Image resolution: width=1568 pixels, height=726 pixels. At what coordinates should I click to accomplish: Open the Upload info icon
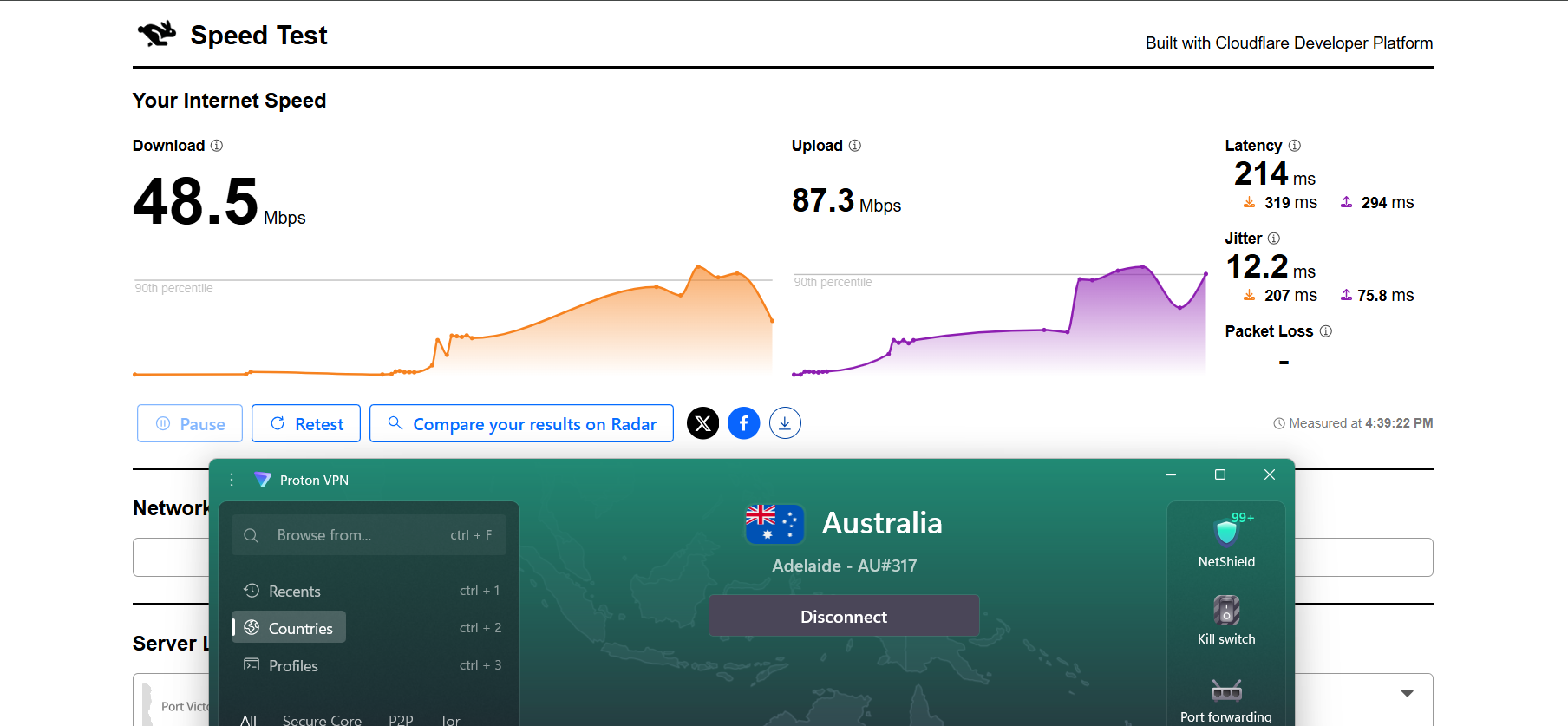click(855, 146)
